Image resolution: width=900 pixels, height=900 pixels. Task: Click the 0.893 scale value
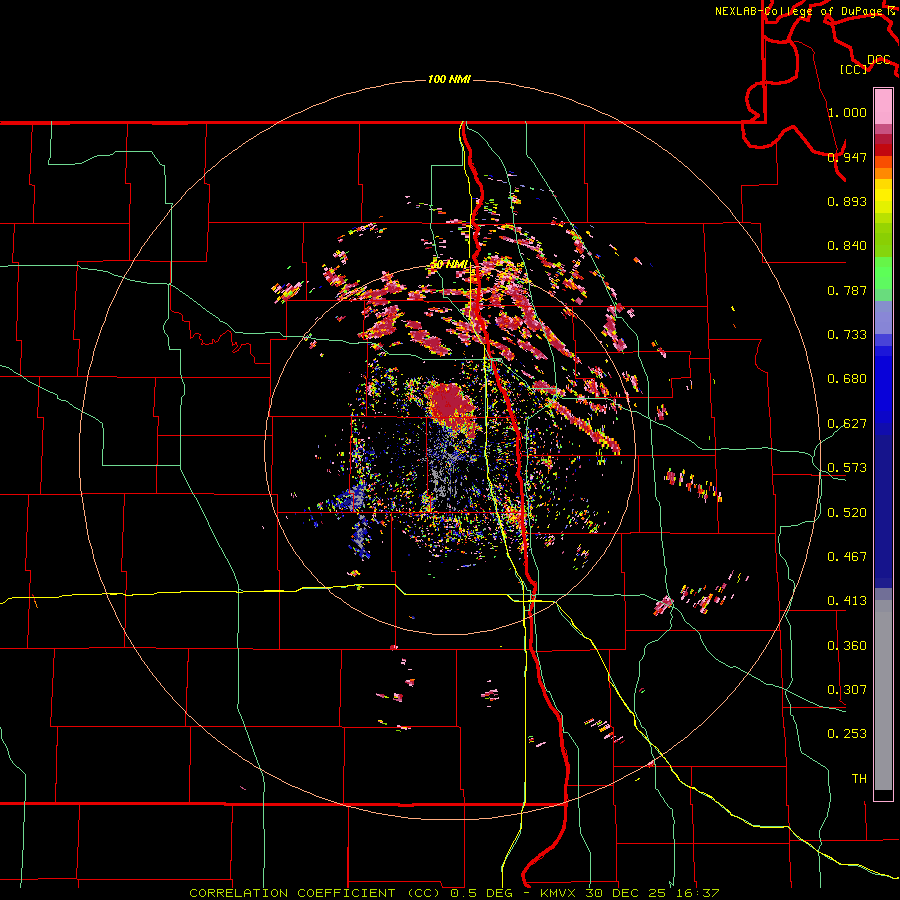pyautogui.click(x=847, y=201)
